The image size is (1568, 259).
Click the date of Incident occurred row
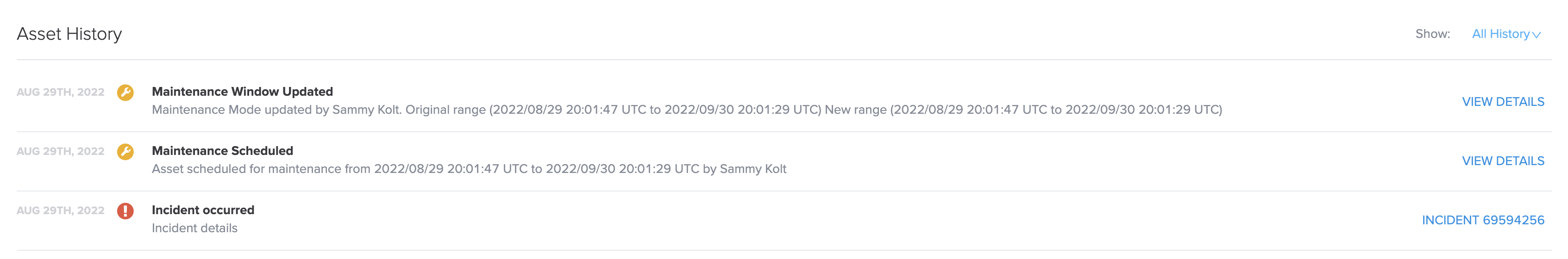[x=60, y=210]
